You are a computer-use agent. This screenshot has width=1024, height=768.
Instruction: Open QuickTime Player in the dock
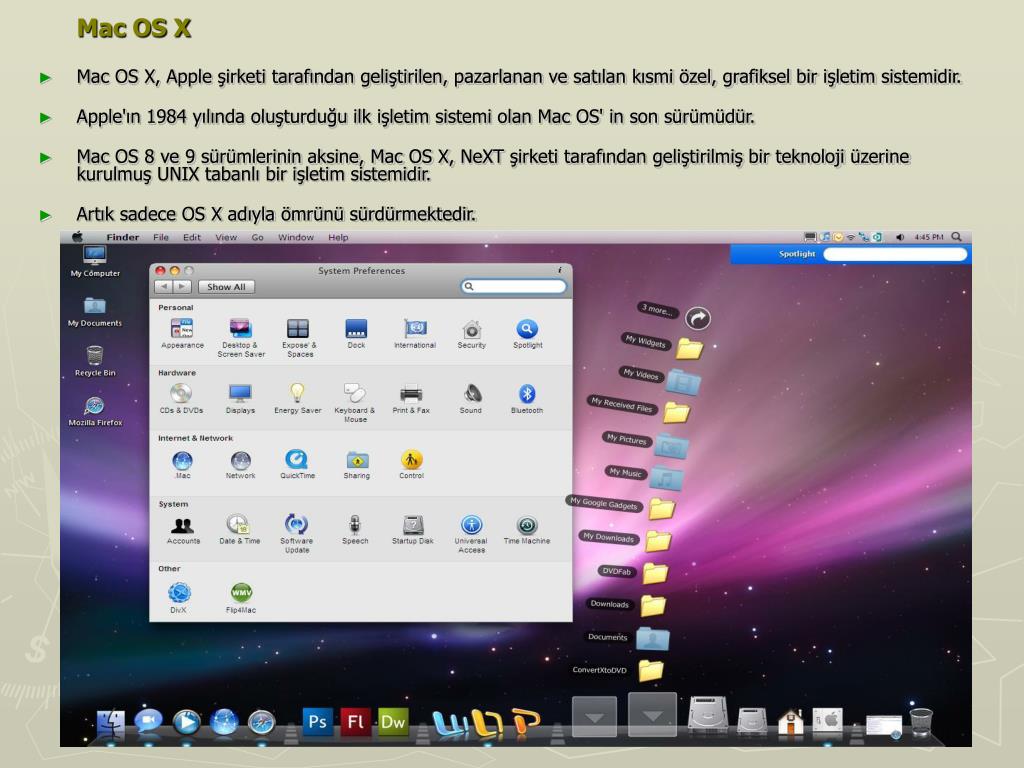[x=186, y=722]
